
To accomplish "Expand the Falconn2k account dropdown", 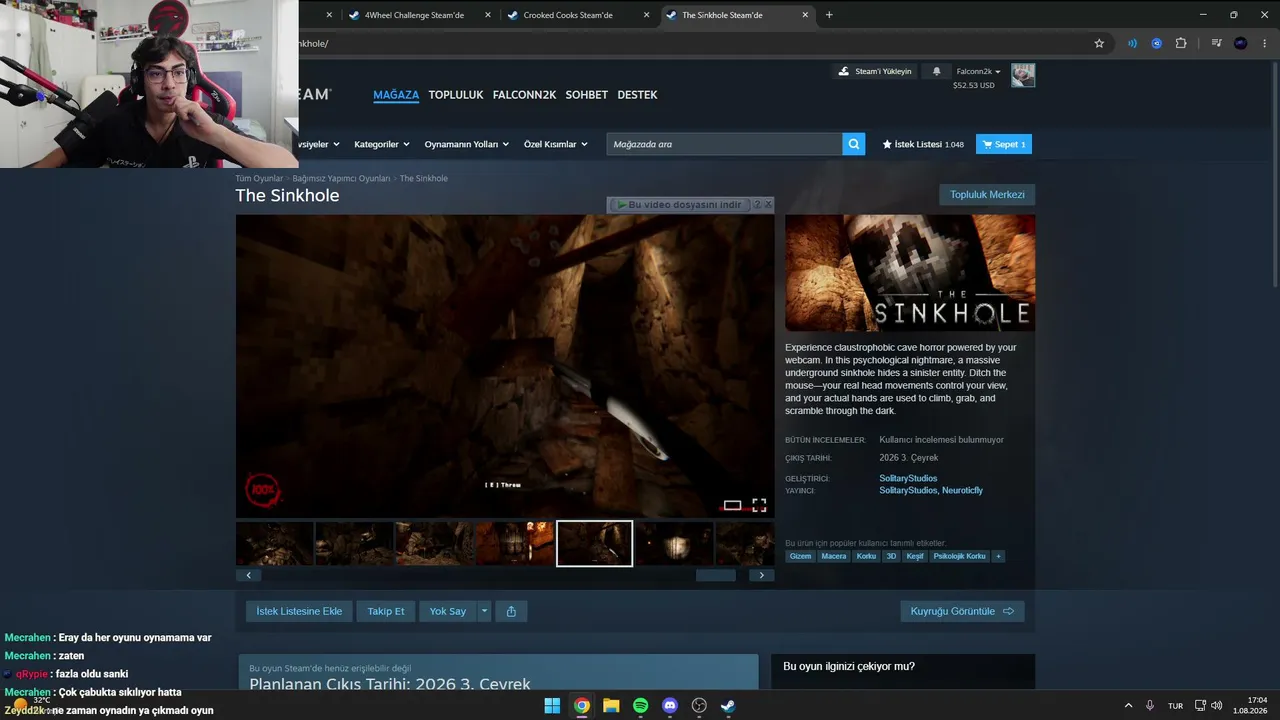I will [x=978, y=72].
